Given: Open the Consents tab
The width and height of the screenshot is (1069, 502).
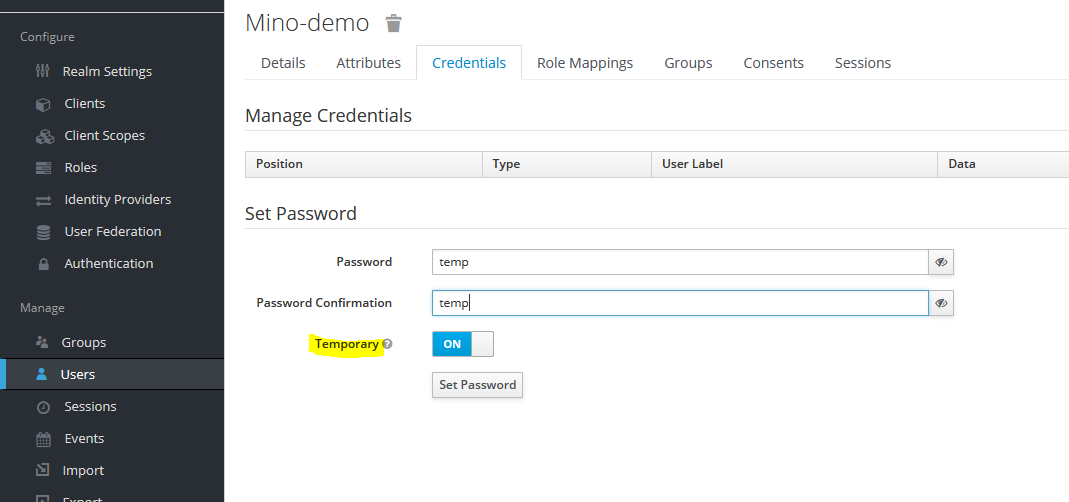Looking at the screenshot, I should pos(773,63).
